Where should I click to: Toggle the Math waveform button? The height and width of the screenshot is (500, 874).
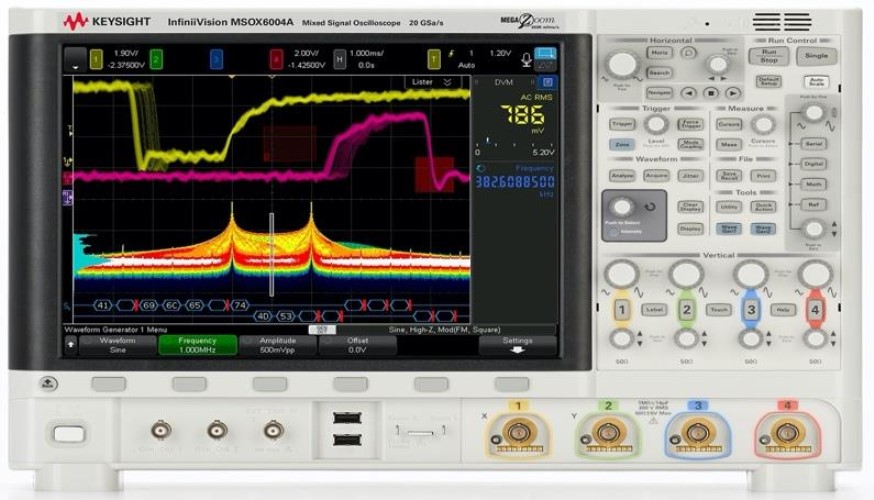tap(813, 184)
